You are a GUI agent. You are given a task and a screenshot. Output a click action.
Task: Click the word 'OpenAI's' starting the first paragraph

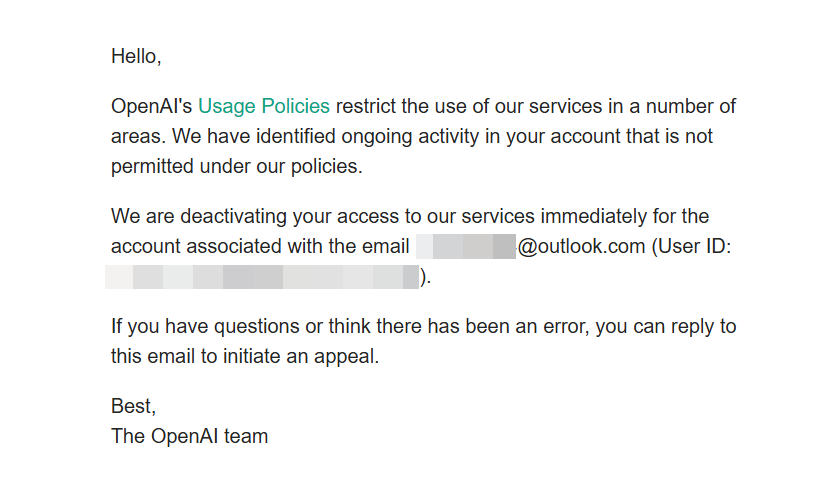(151, 106)
